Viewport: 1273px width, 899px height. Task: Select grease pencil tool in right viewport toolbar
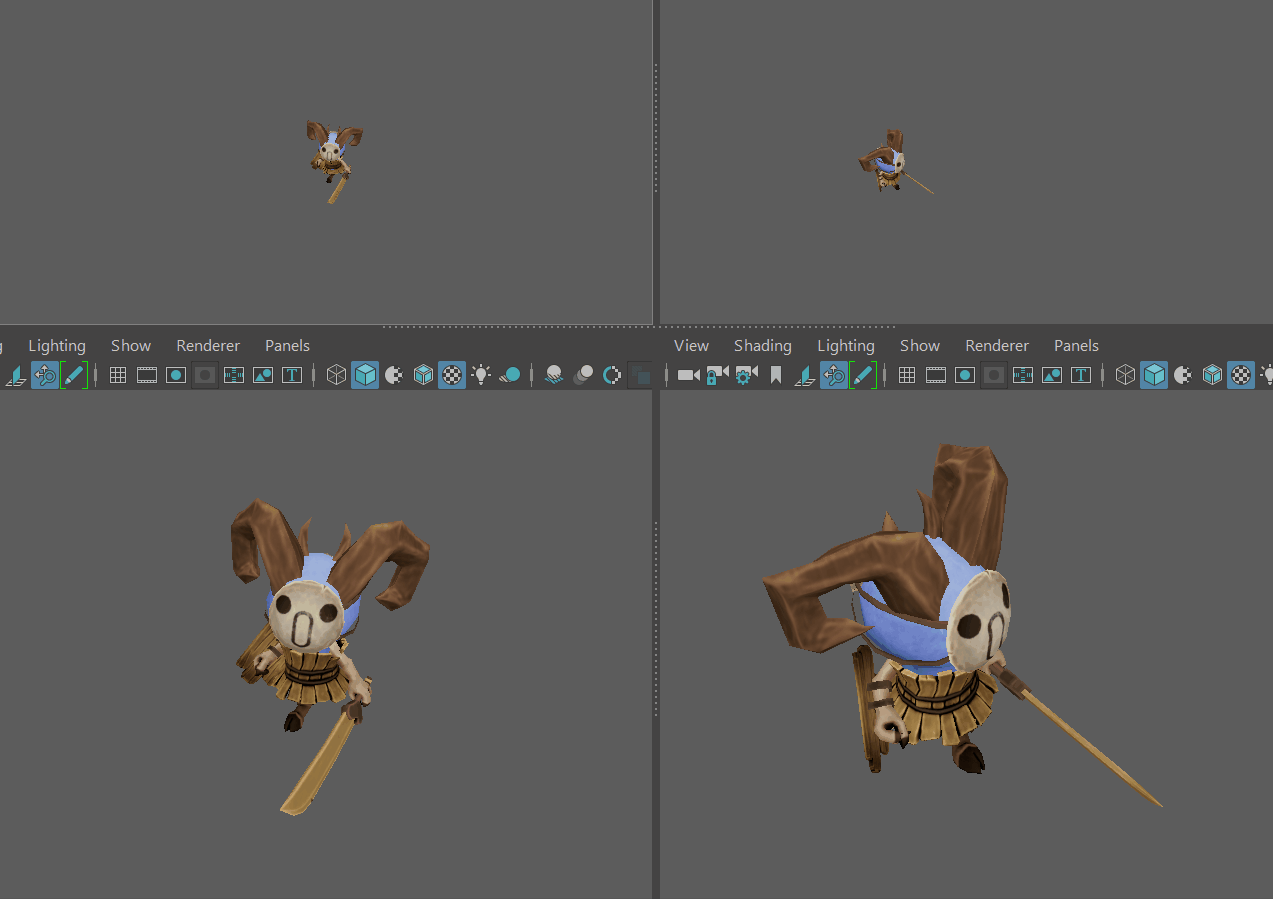pos(863,376)
